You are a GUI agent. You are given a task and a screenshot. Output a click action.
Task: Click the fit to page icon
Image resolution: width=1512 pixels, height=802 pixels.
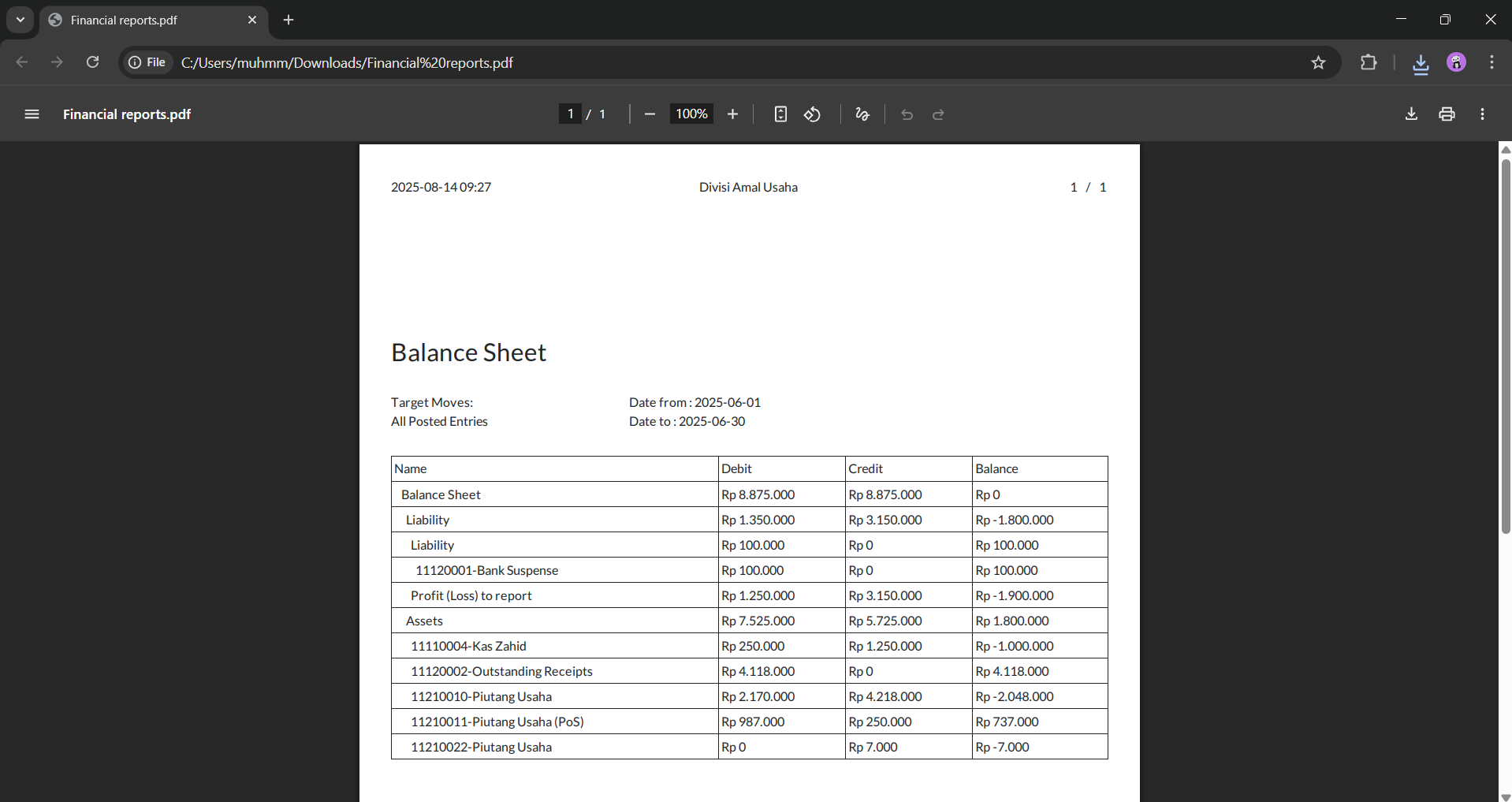(x=780, y=114)
